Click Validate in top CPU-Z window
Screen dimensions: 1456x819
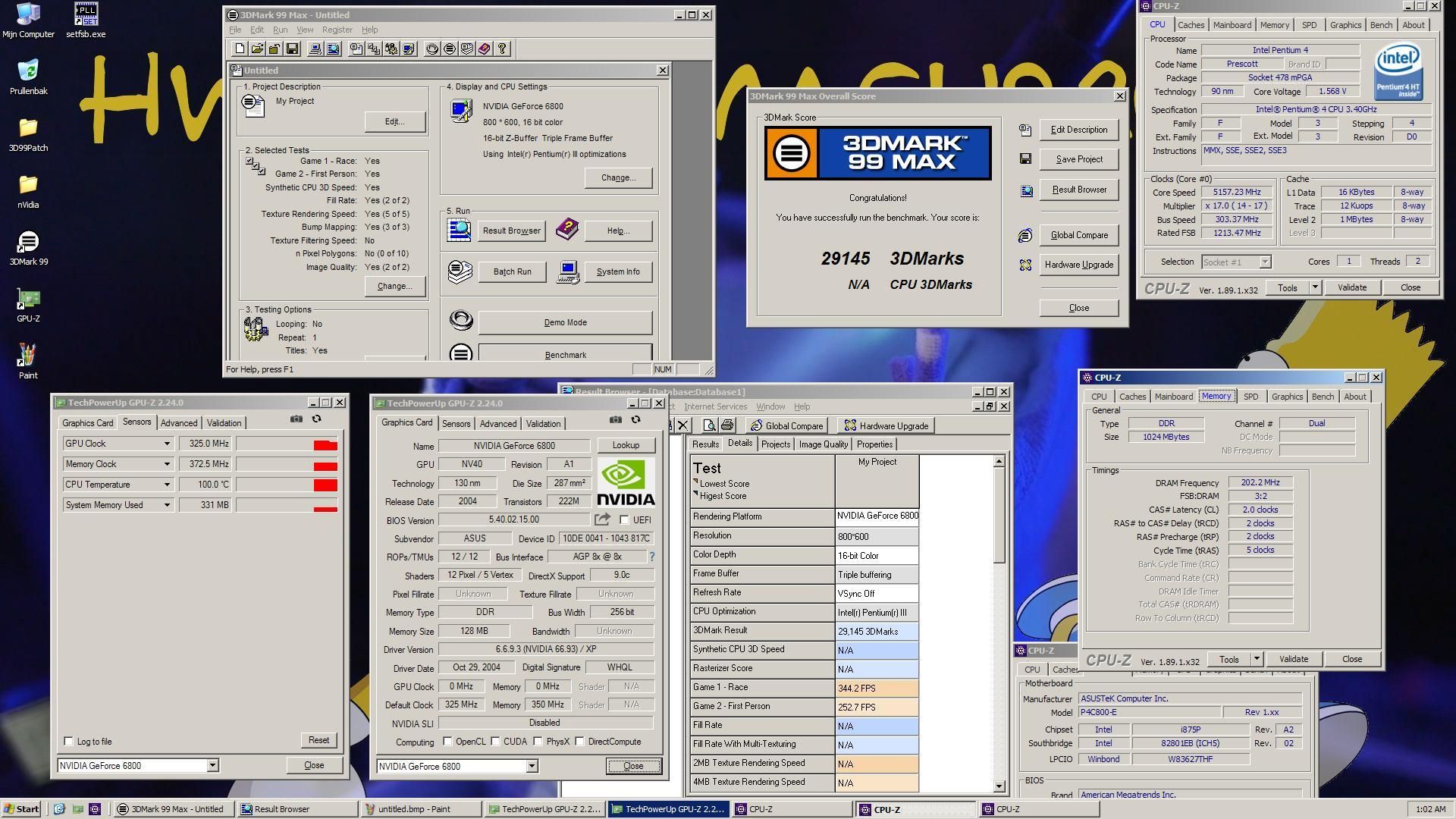pos(1351,287)
